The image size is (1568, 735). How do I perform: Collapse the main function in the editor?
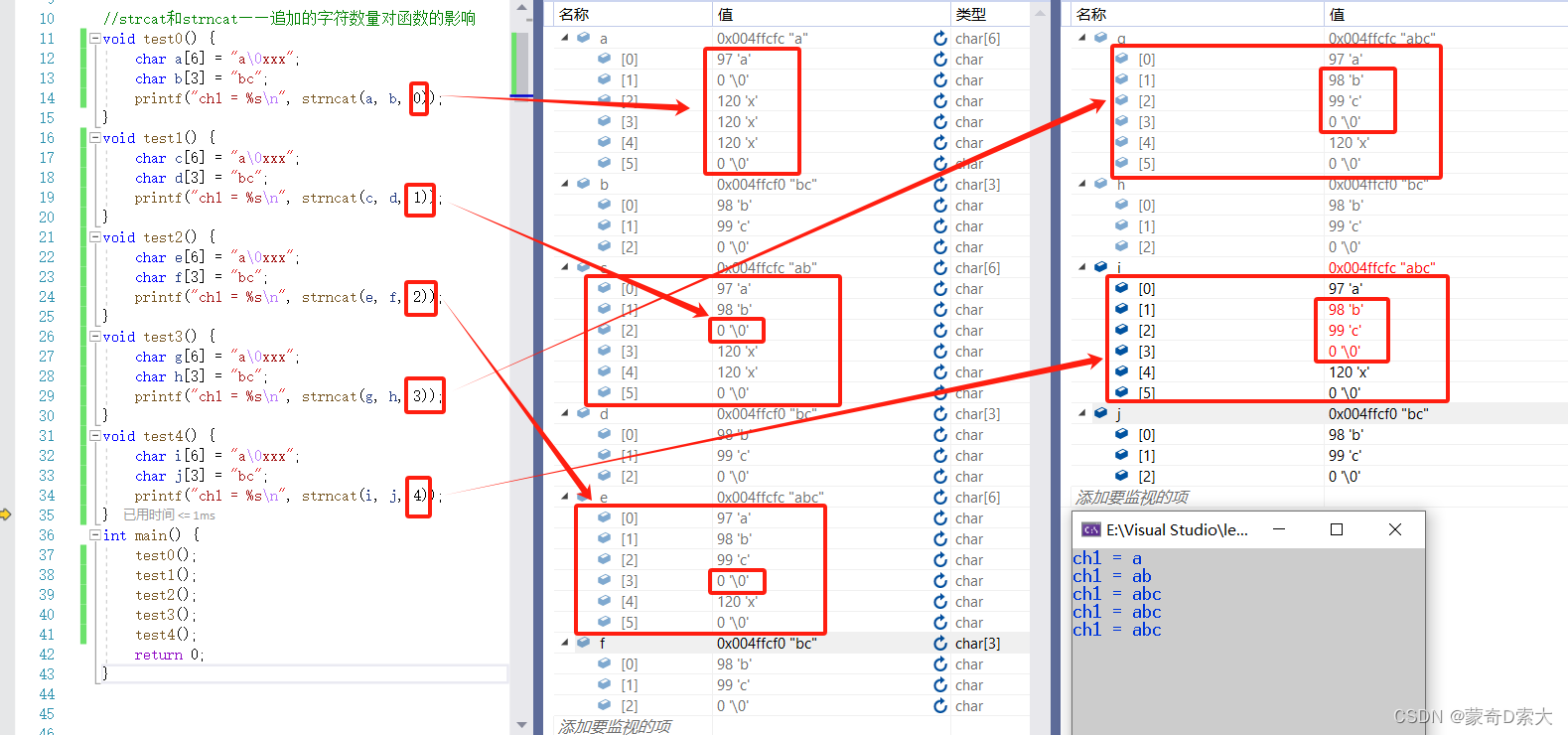click(x=94, y=535)
